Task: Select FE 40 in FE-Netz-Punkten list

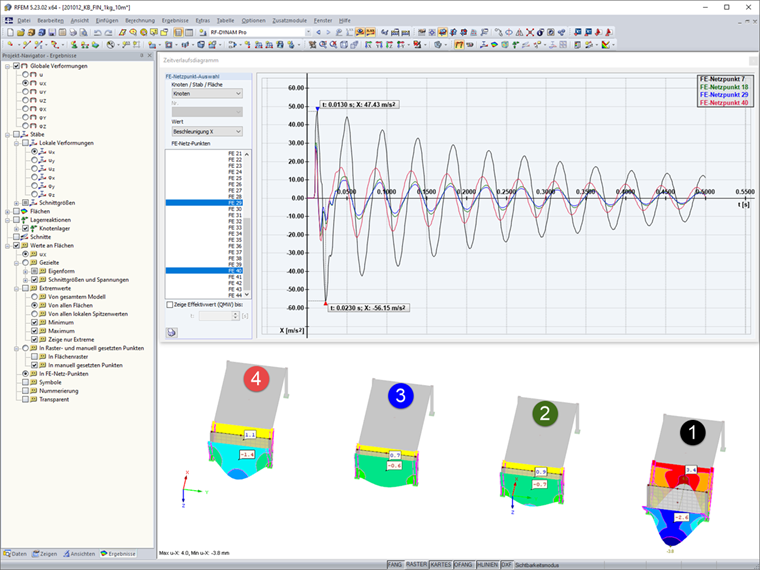Action: coord(205,270)
